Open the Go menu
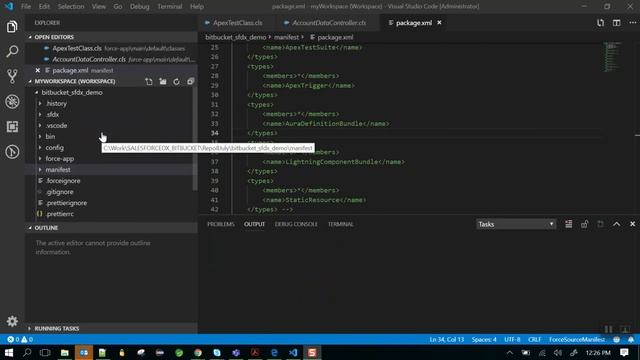The height and width of the screenshot is (360, 640). tap(118, 7)
